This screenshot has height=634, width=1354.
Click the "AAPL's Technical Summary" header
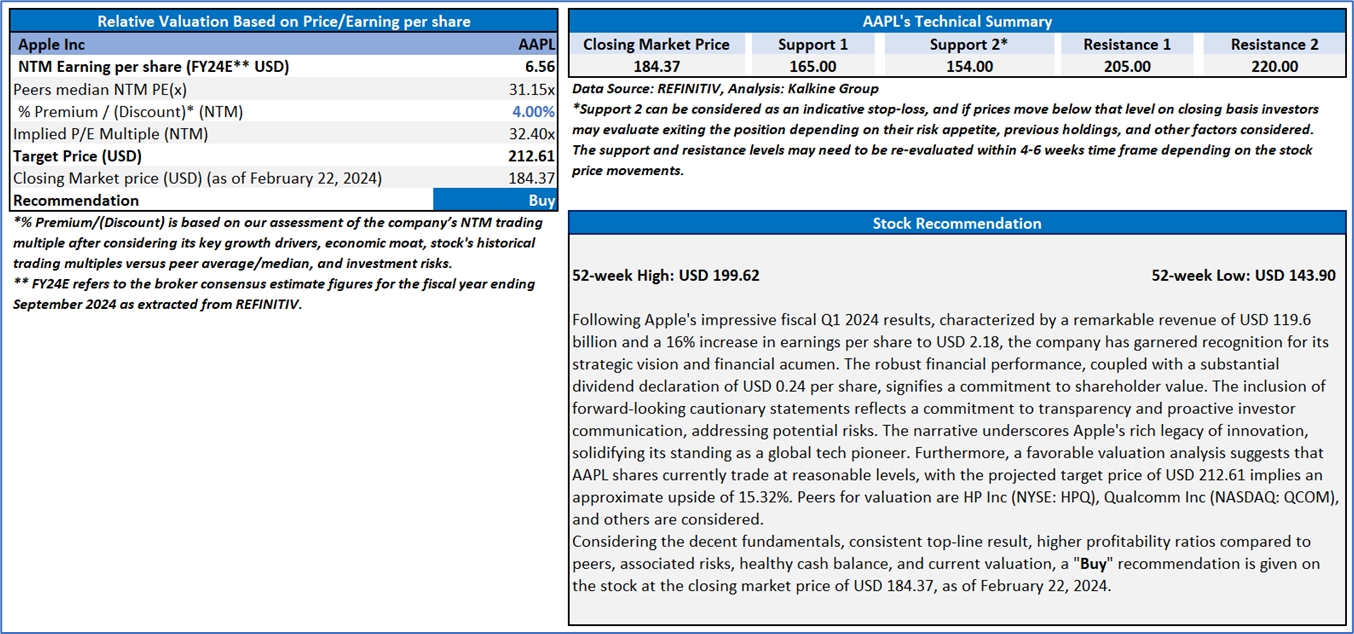957,21
